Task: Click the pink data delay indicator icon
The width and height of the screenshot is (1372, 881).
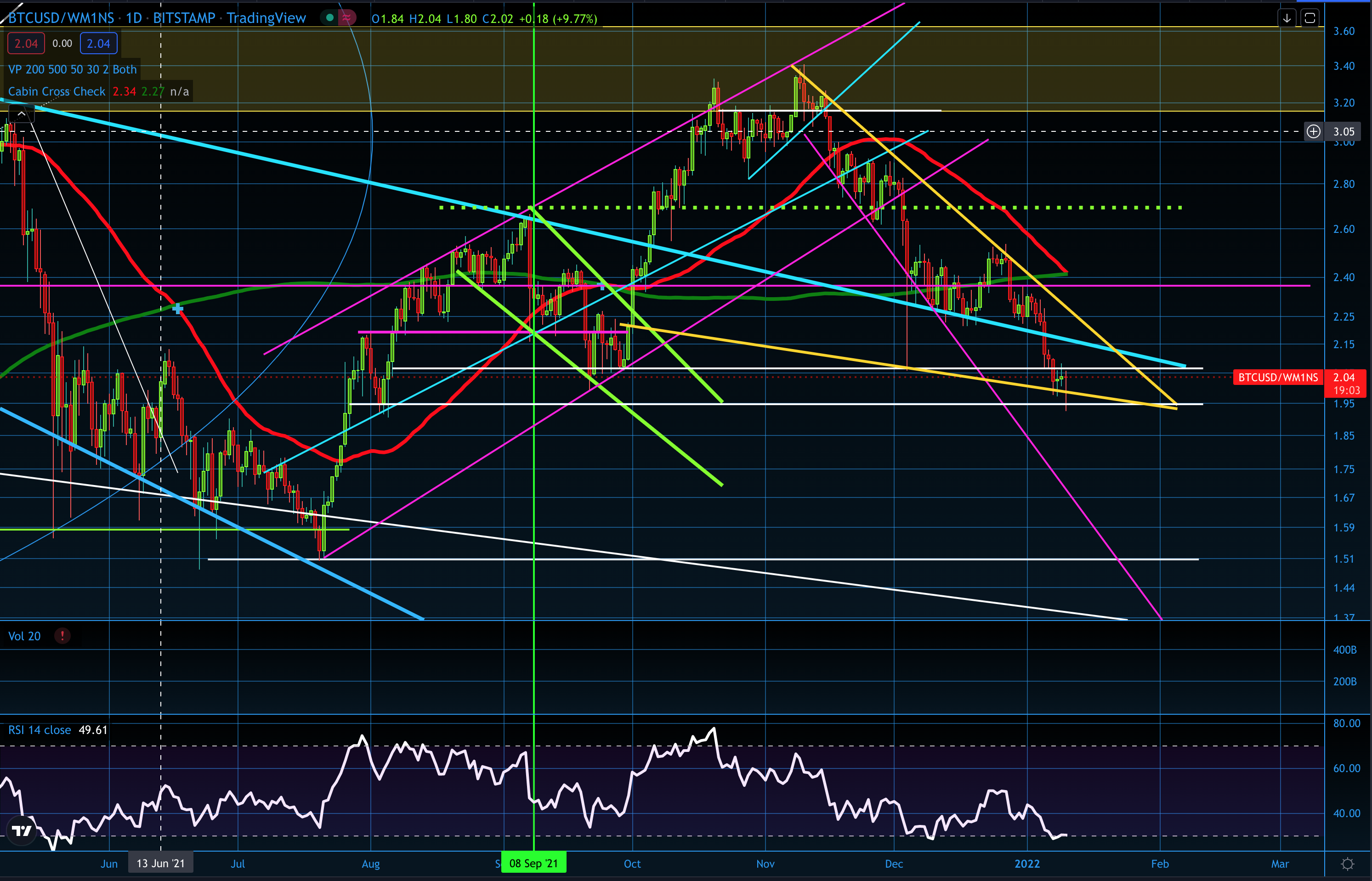Action: coord(347,18)
